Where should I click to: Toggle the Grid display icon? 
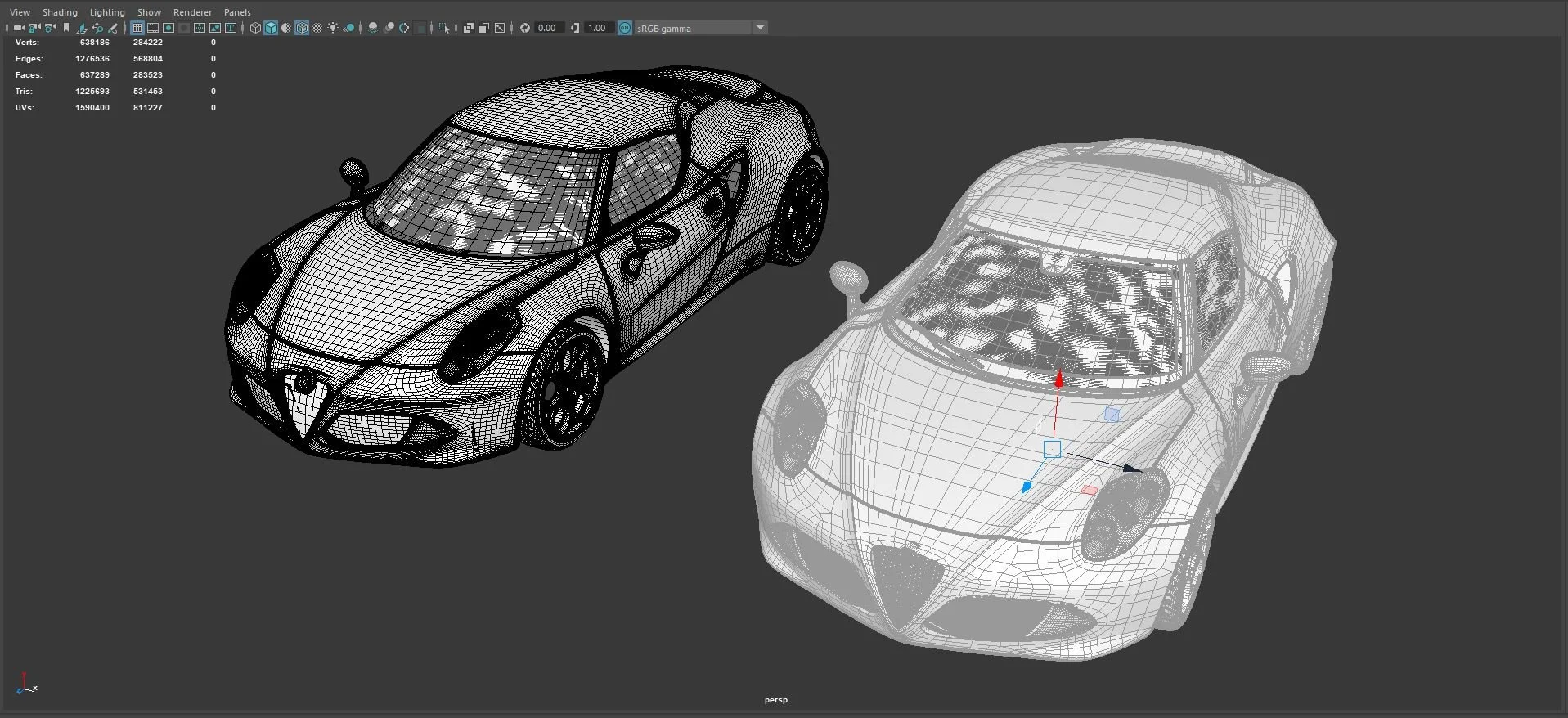coord(137,28)
